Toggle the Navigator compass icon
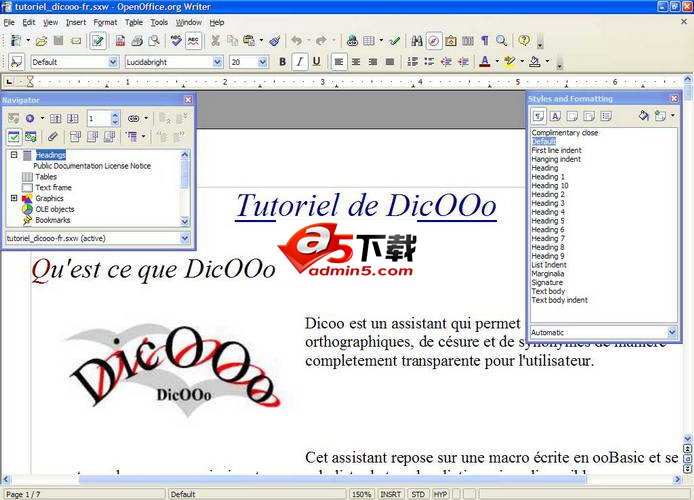Viewport: 694px width, 500px height. pyautogui.click(x=434, y=41)
